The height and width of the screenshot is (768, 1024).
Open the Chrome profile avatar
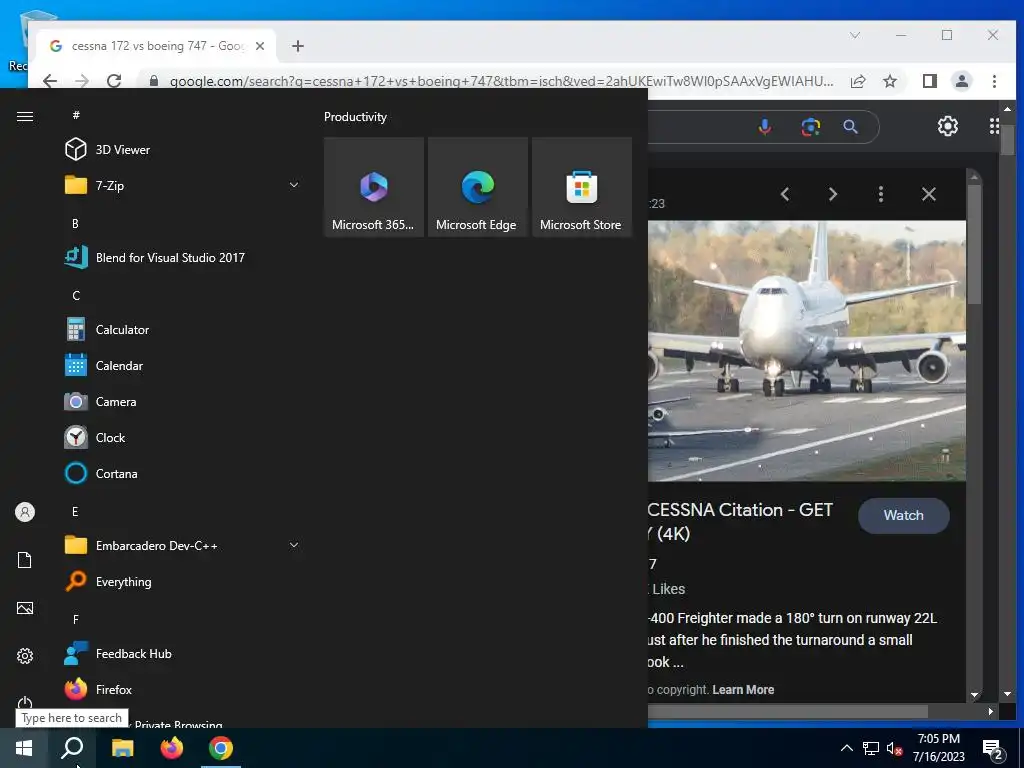pyautogui.click(x=961, y=81)
